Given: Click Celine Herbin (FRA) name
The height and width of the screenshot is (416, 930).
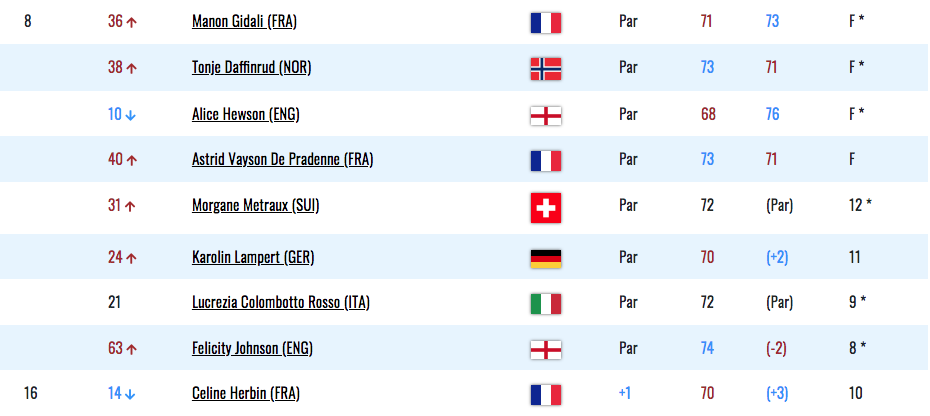Looking at the screenshot, I should coord(246,393).
